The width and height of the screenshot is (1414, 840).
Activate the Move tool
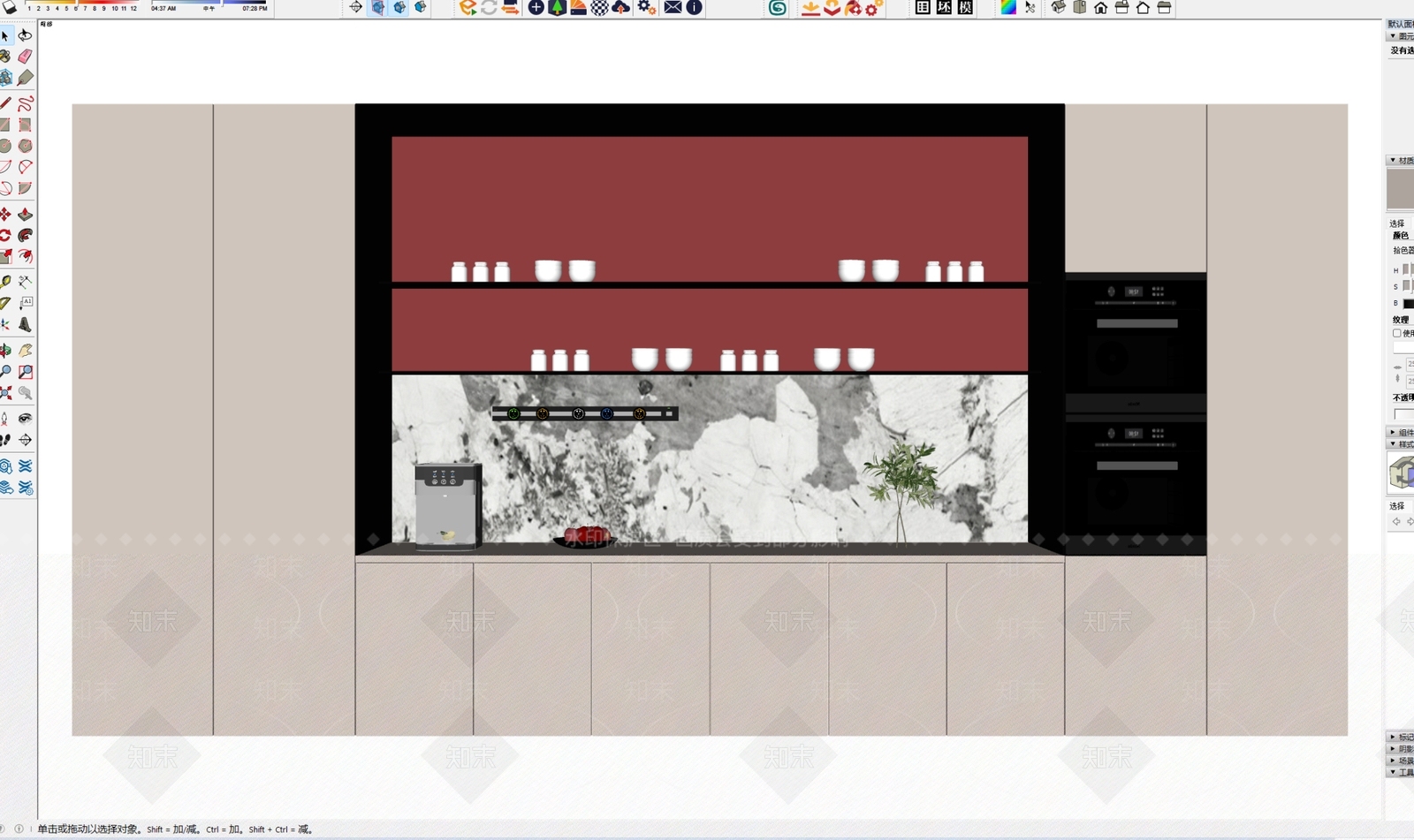[5, 214]
